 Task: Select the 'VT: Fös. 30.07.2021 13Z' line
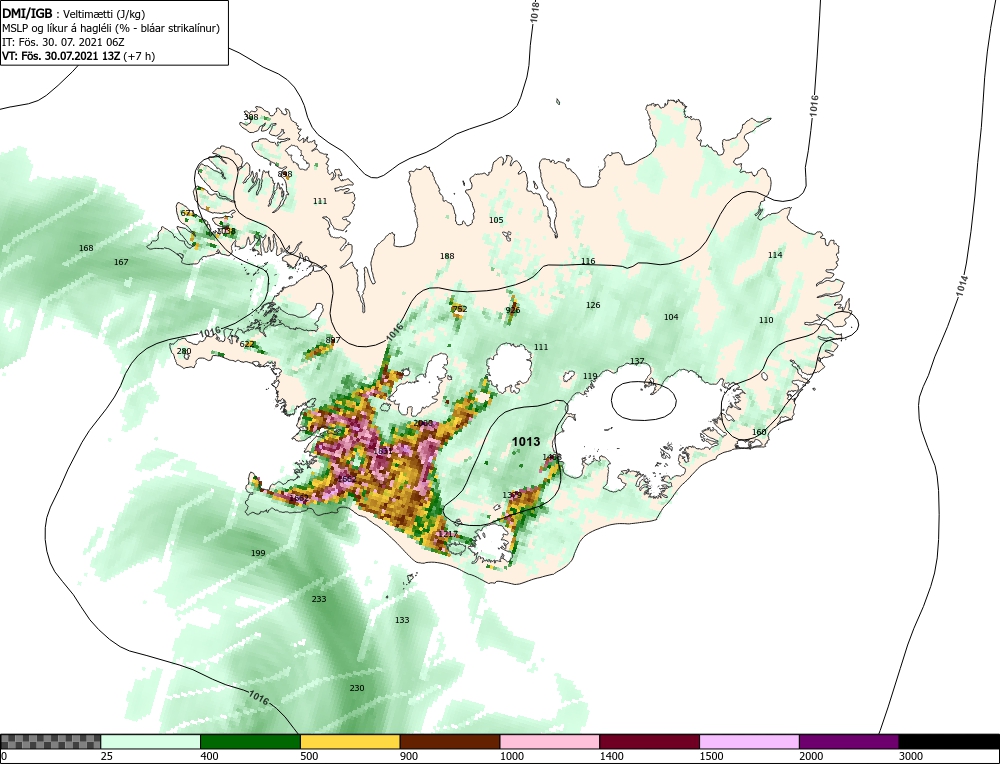pos(78,55)
